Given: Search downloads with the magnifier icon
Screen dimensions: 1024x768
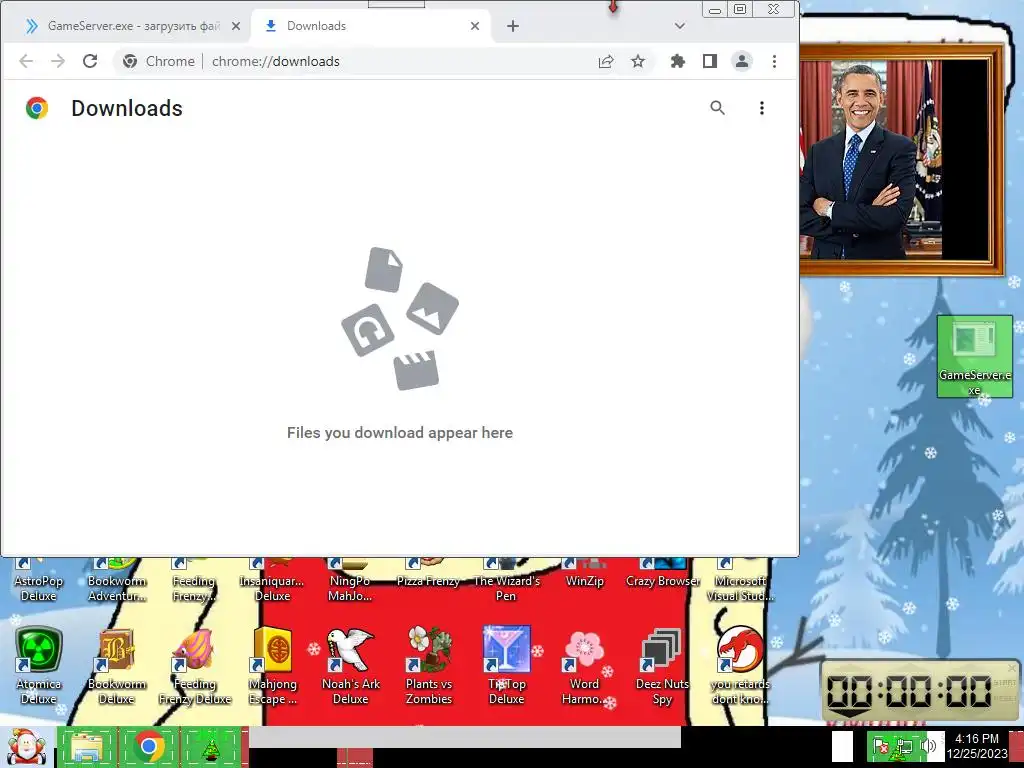Looking at the screenshot, I should pyautogui.click(x=718, y=108).
